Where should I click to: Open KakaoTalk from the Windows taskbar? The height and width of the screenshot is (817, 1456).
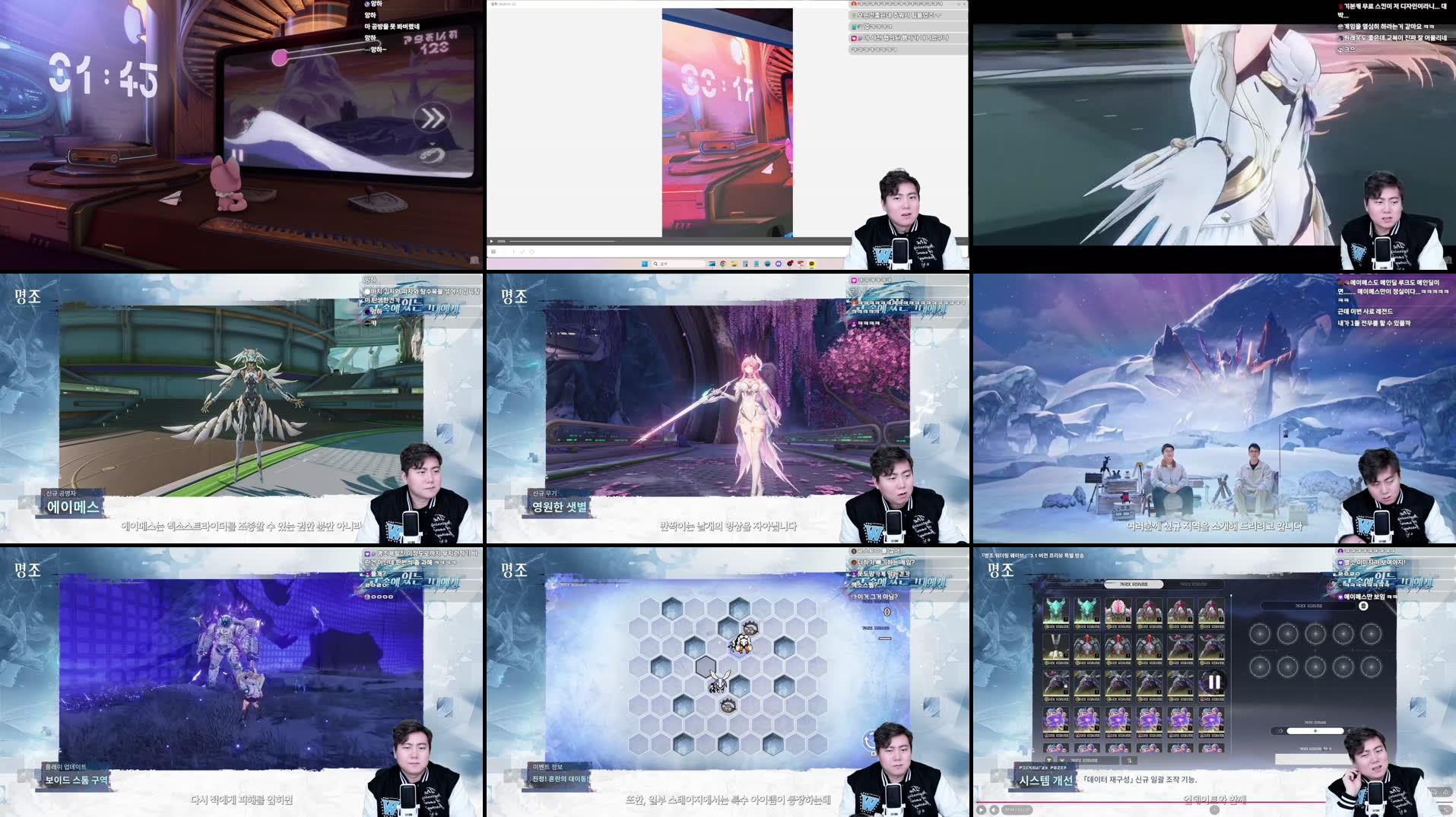(812, 264)
